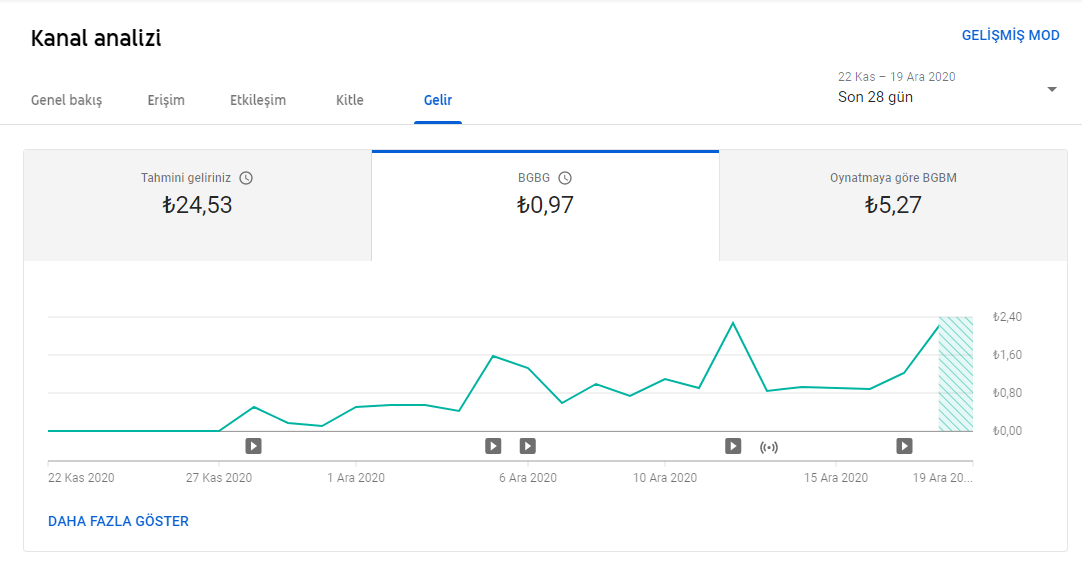Switch to the Erişim tab
The width and height of the screenshot is (1082, 563).
click(x=166, y=100)
